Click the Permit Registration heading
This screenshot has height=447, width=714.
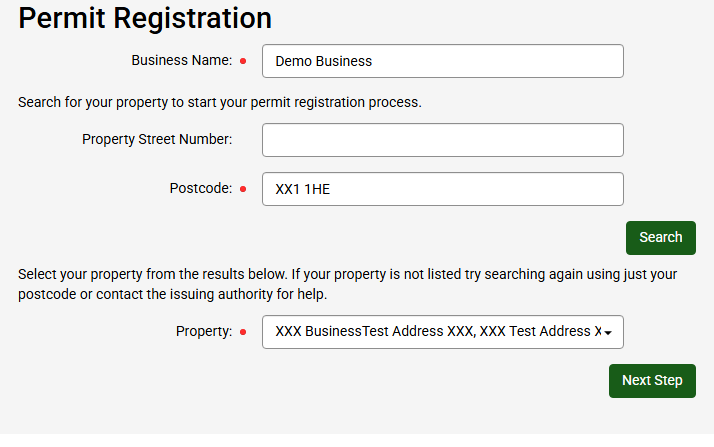[x=145, y=17]
